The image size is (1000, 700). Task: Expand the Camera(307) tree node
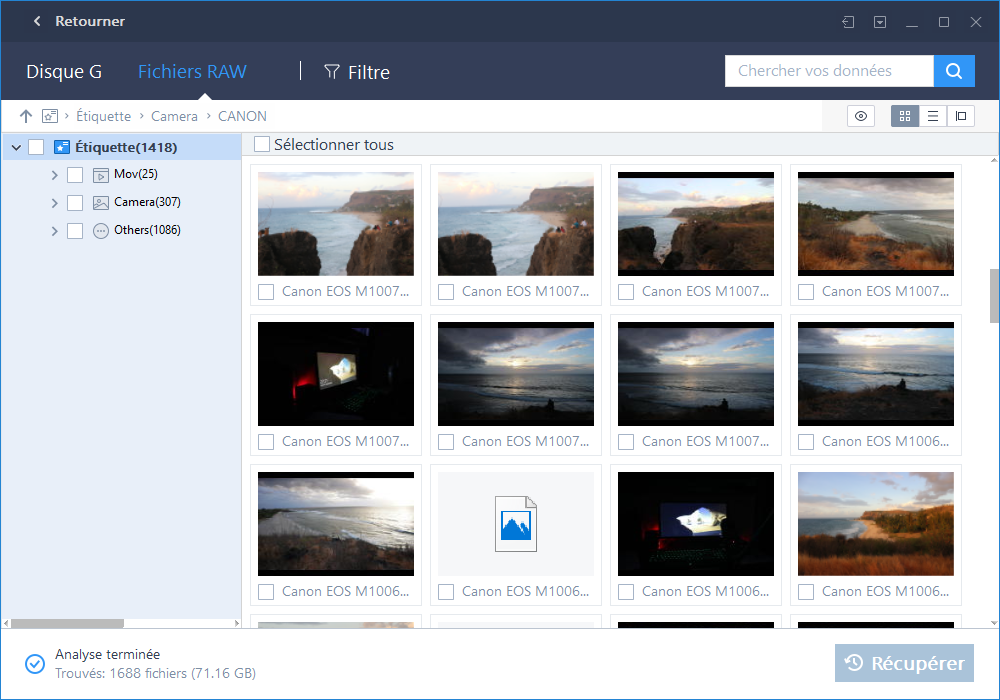point(54,203)
